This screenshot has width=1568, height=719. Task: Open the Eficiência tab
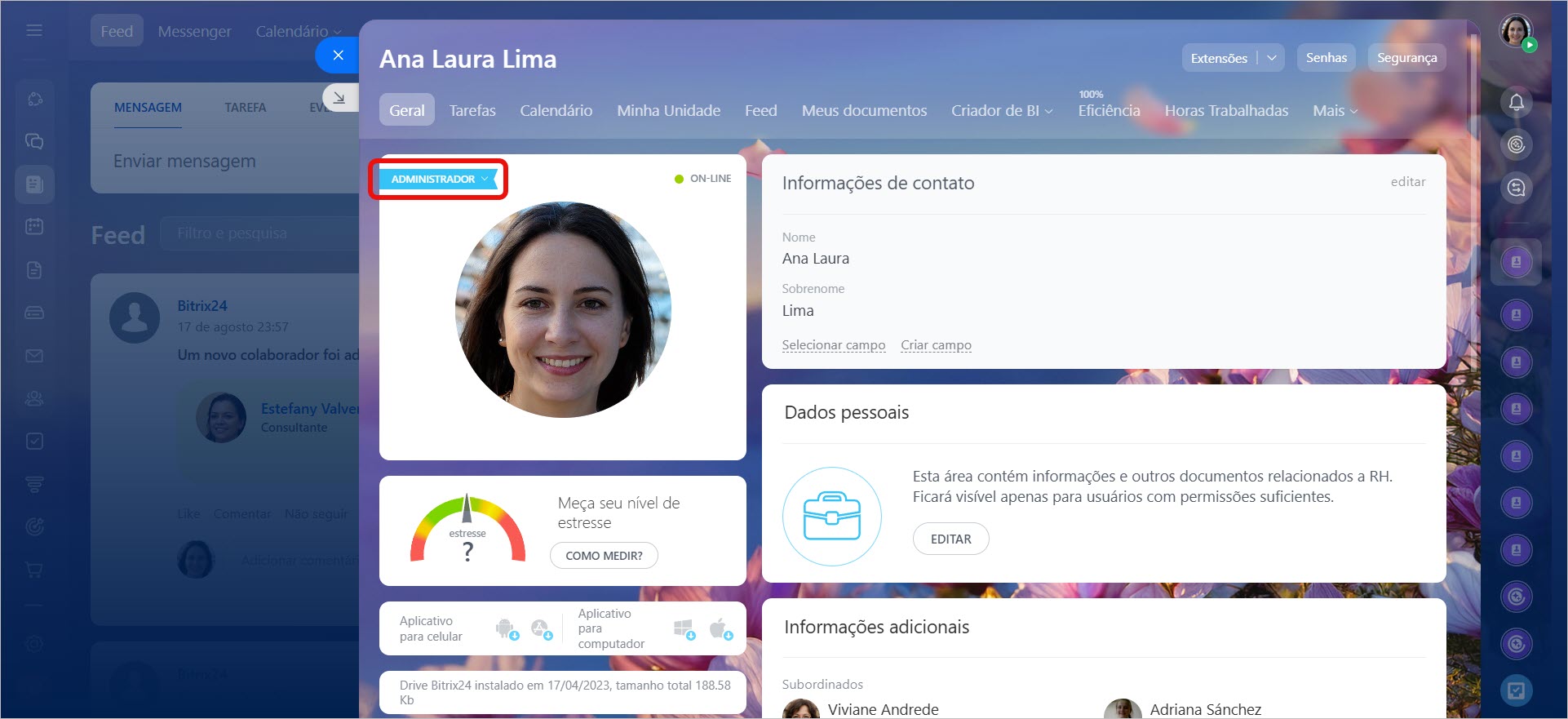coord(1109,110)
